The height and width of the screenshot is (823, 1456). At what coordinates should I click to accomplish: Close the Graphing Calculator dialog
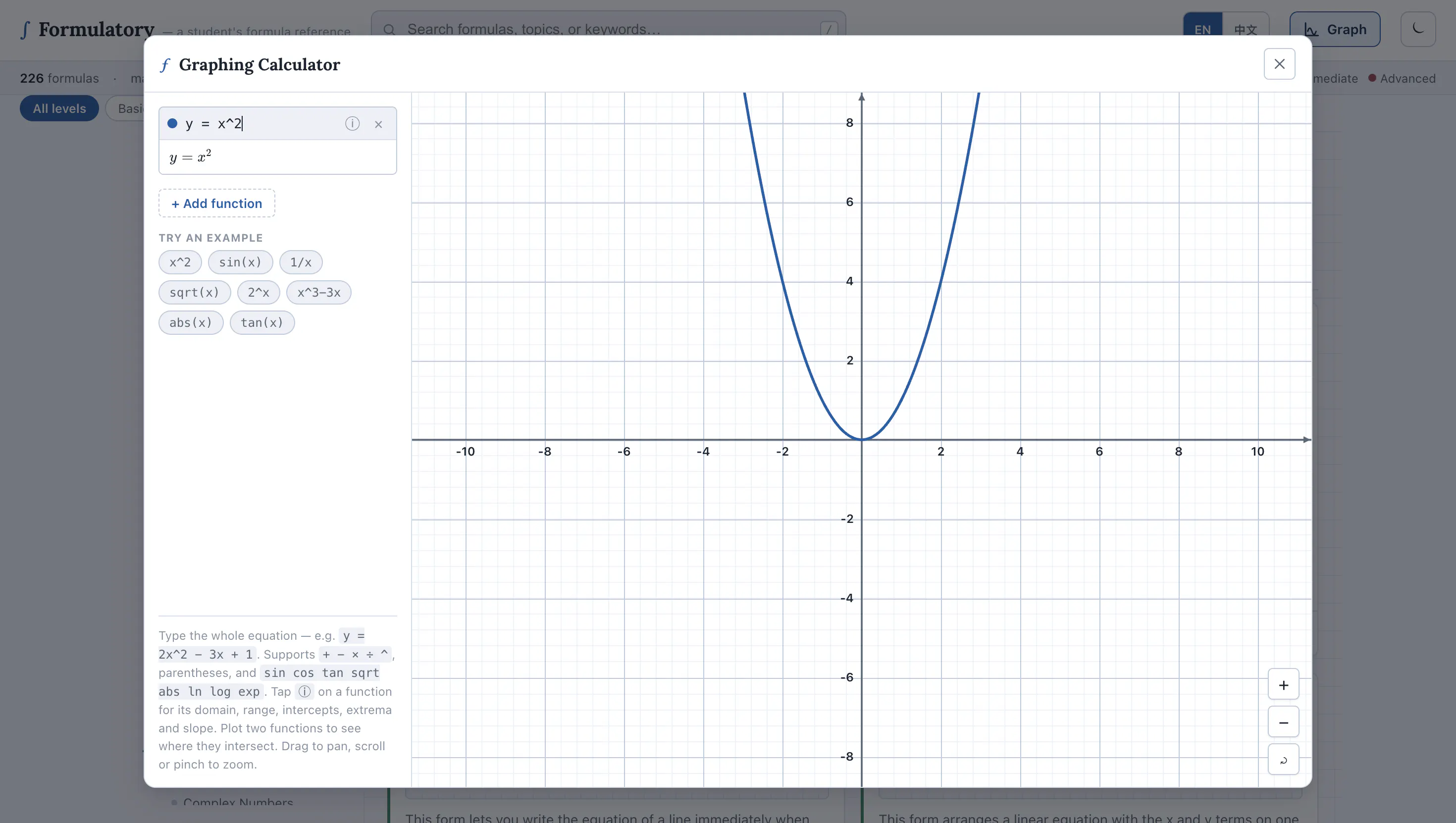[1279, 64]
